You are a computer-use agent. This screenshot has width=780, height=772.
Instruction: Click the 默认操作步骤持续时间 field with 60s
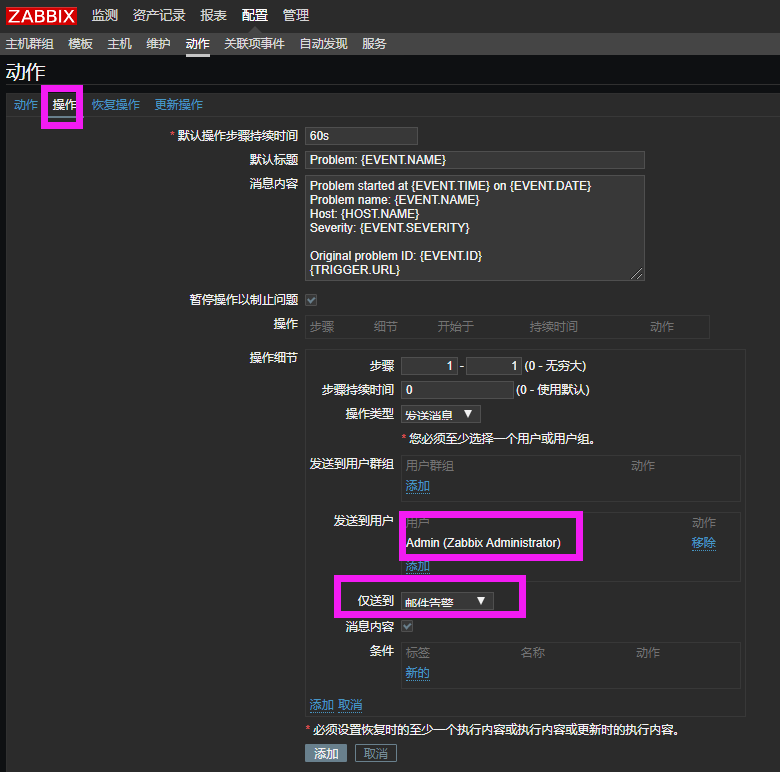tap(361, 136)
